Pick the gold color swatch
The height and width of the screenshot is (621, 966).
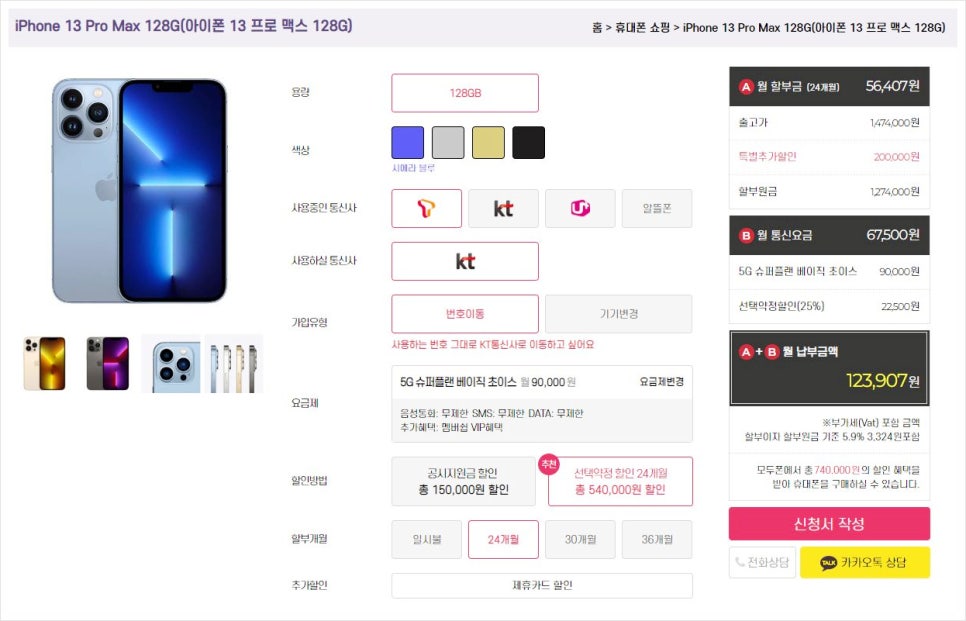point(489,142)
